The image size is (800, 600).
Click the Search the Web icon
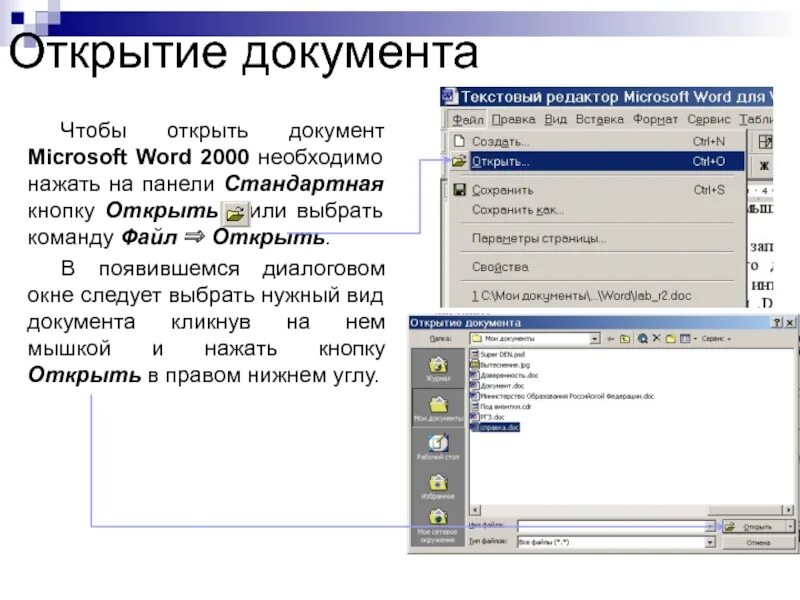click(643, 339)
